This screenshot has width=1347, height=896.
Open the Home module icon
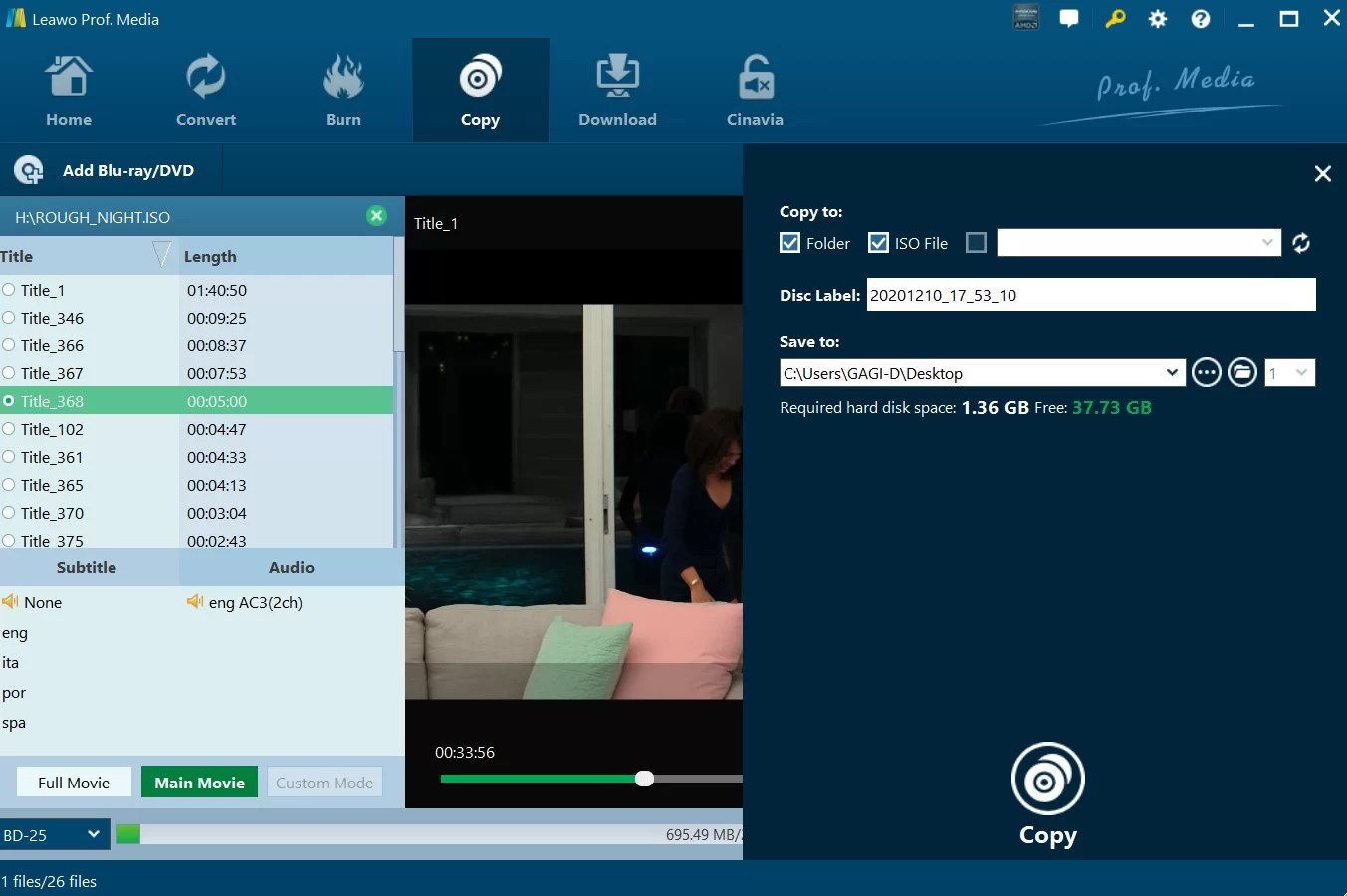tap(69, 88)
